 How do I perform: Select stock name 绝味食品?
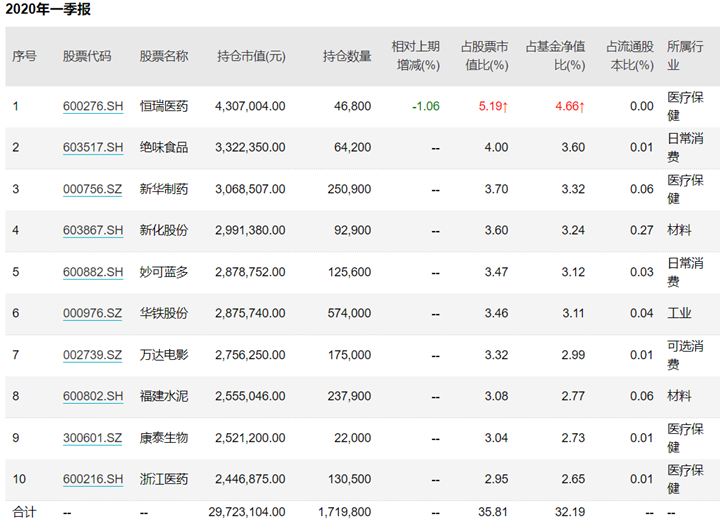click(164, 147)
